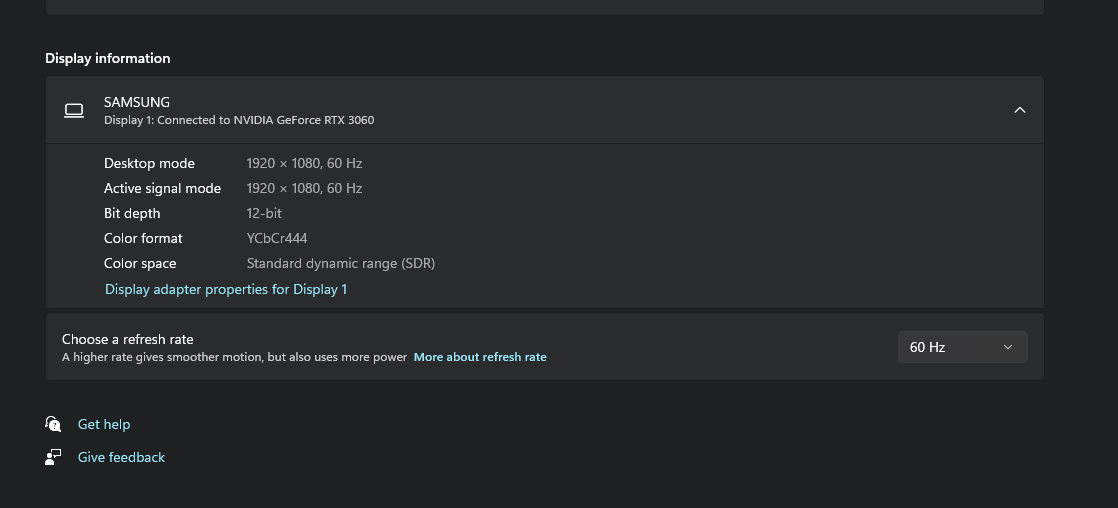Viewport: 1118px width, 508px height.
Task: Click the Display information heading
Action: click(108, 58)
